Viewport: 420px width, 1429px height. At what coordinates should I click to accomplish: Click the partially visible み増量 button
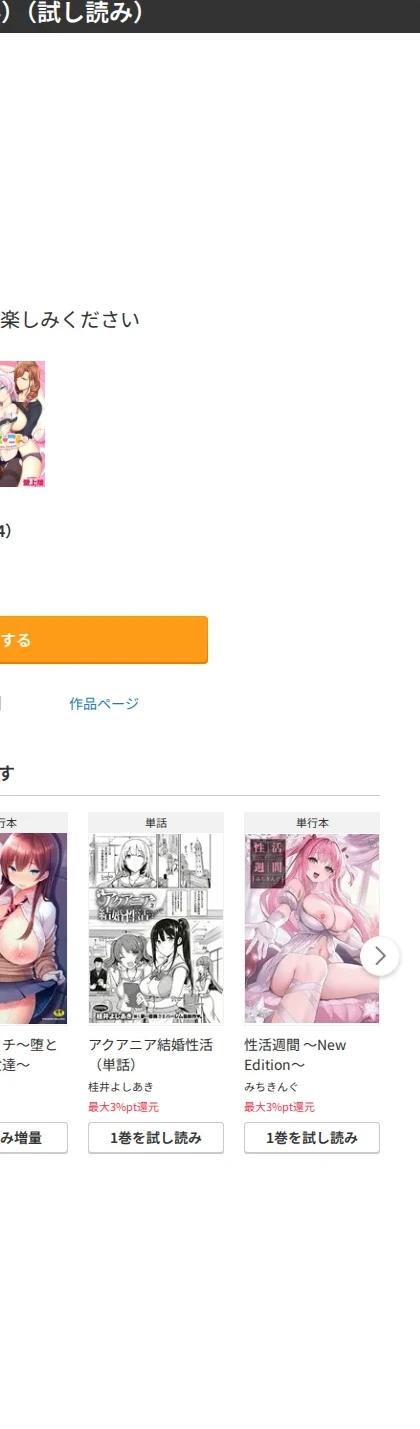point(34,1138)
